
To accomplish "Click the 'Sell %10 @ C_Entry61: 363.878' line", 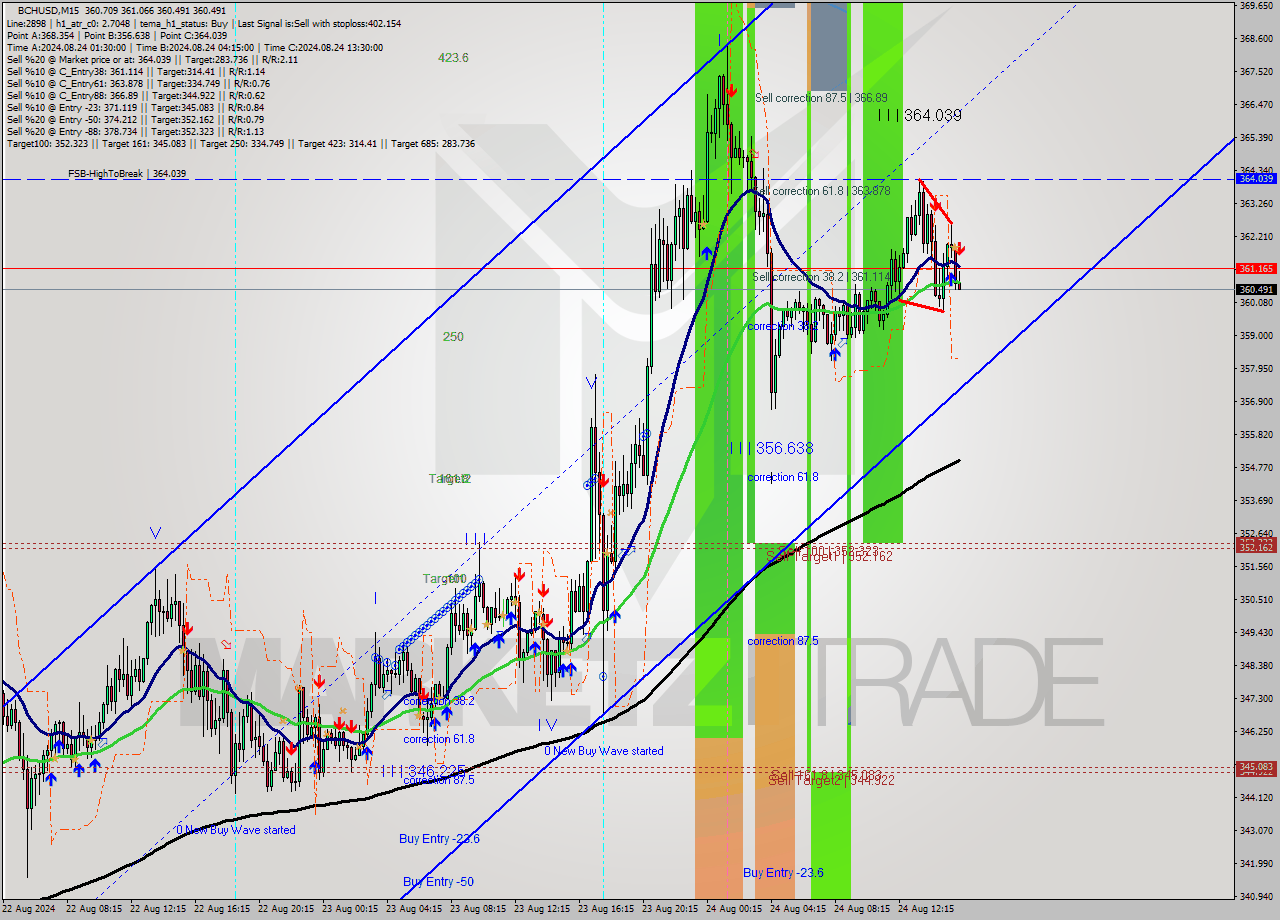I will pos(138,83).
